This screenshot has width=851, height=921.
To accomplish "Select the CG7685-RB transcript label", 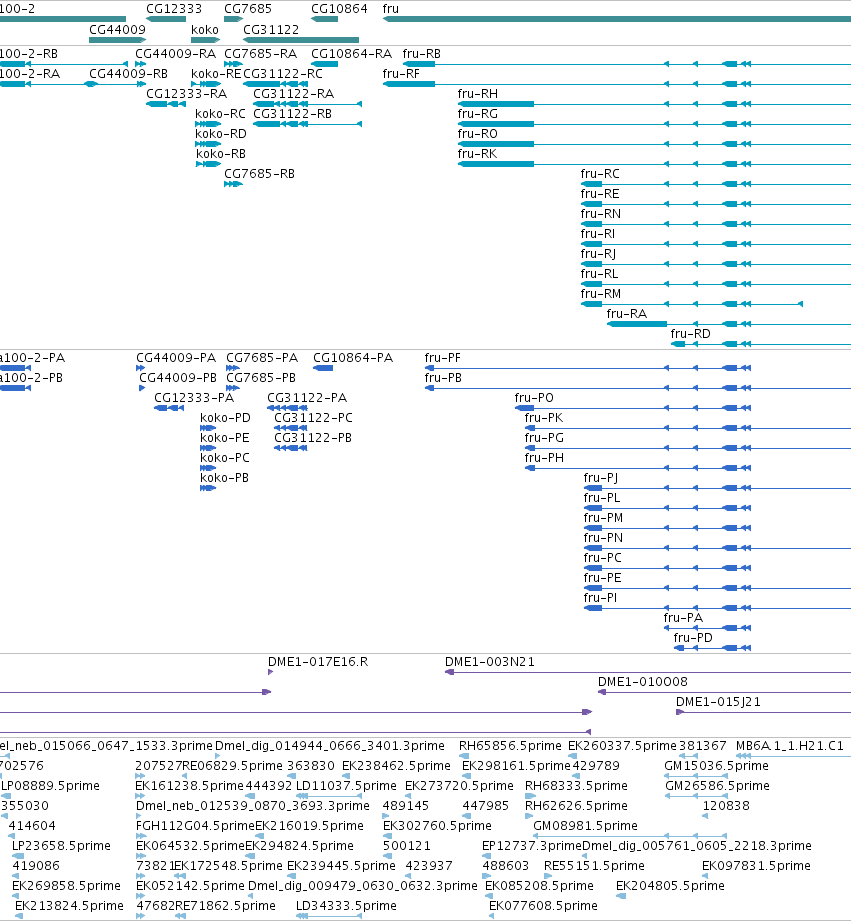I will (260, 174).
